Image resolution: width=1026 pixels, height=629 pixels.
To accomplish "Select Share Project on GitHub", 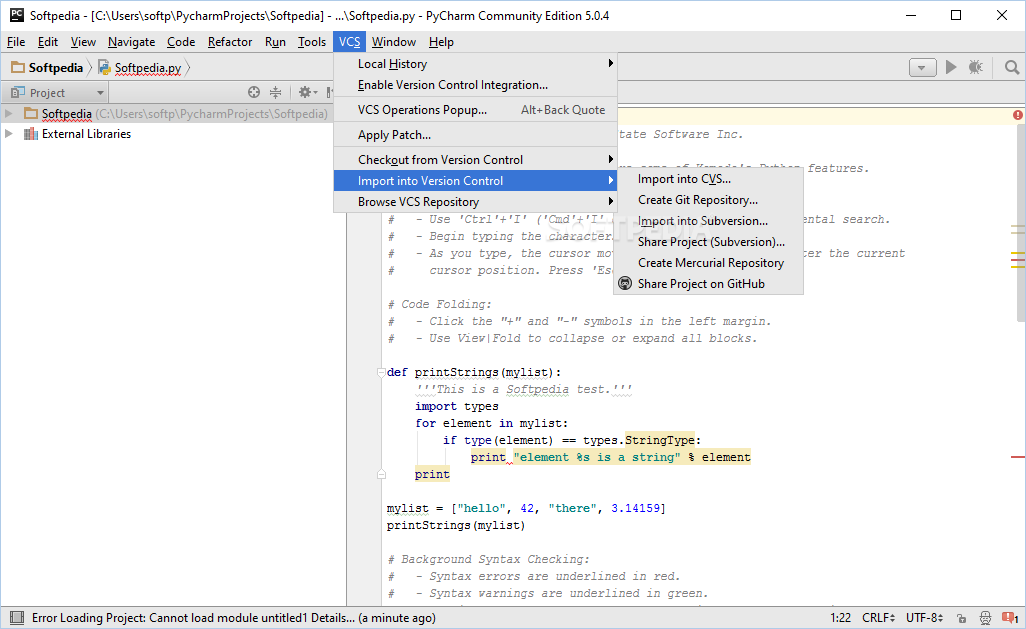I will pyautogui.click(x=708, y=283).
